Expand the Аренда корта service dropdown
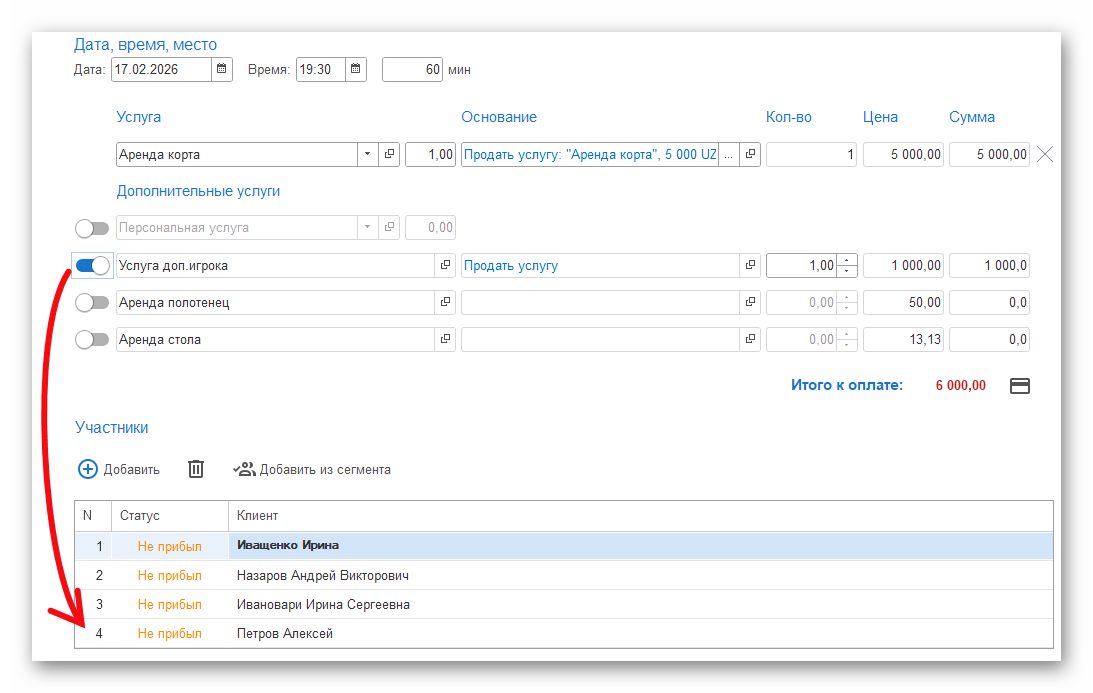The width and height of the screenshot is (1093, 693). 367,155
